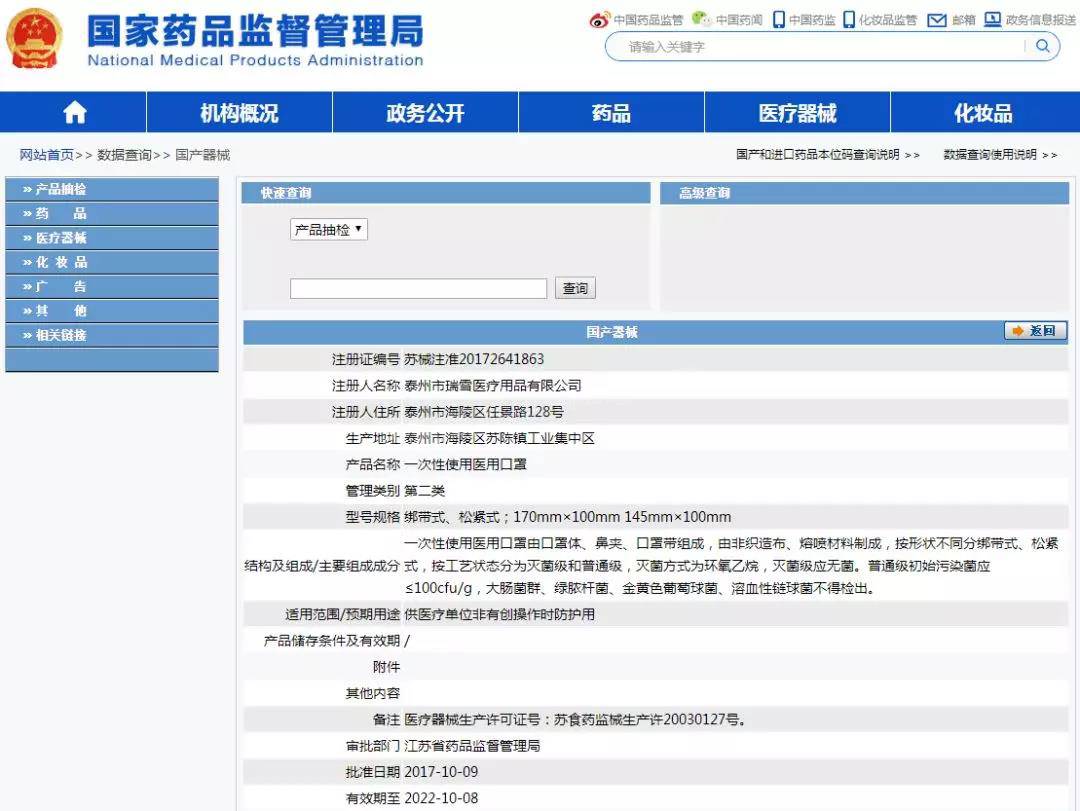
Task: Click the magnifier search icon
Action: [x=1042, y=46]
